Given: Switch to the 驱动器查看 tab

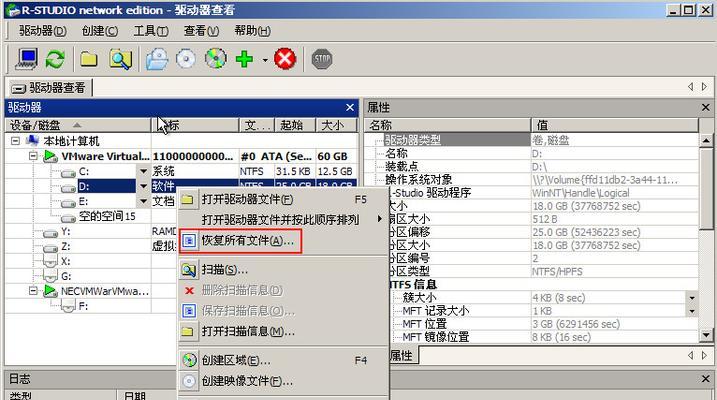Looking at the screenshot, I should click(x=49, y=88).
